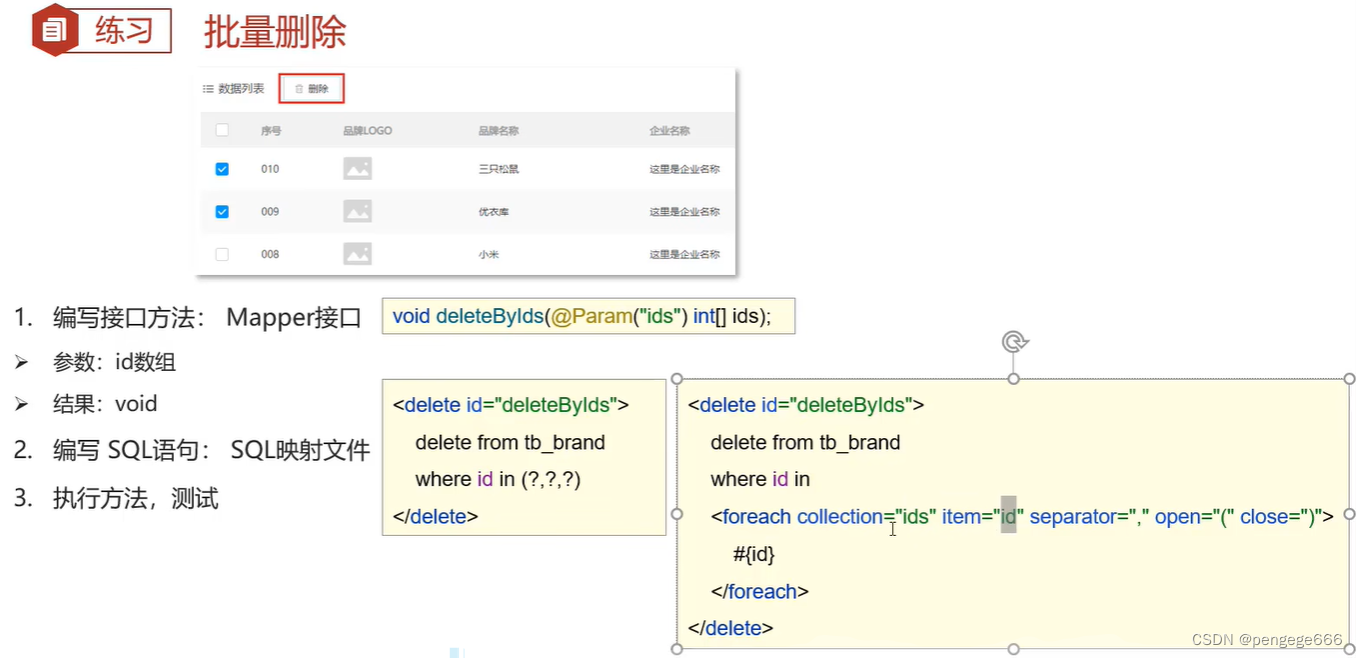Click the text 编写 SQL语句: SQL映射文件
Screen dimensions: 1357x658
pos(211,450)
